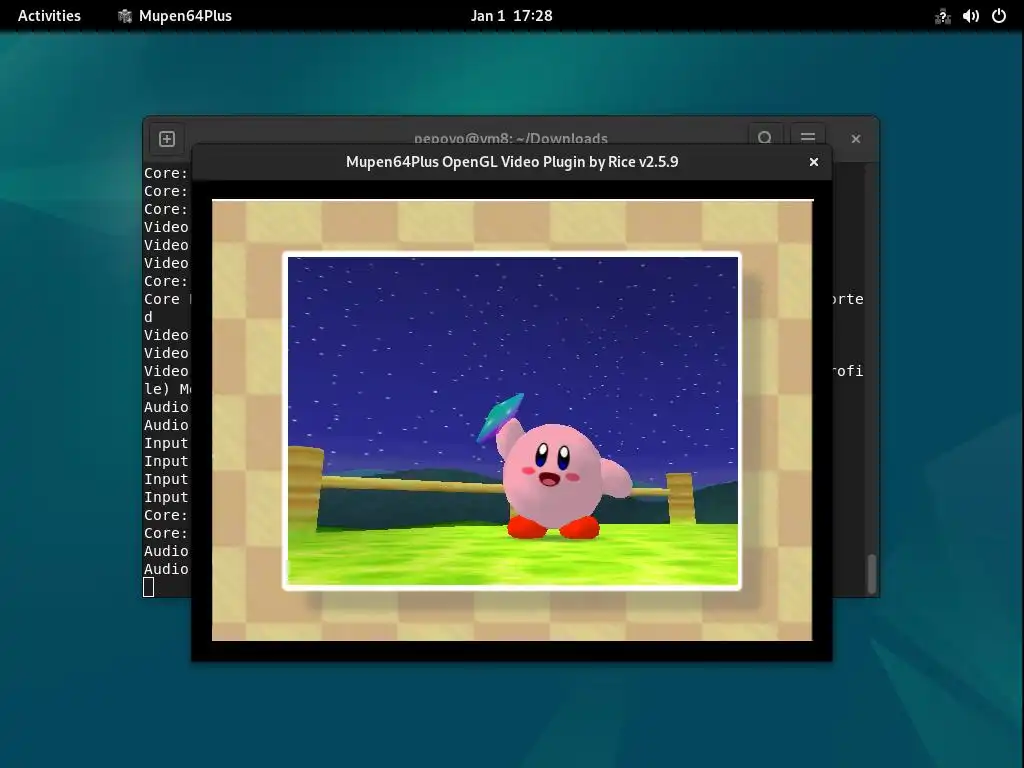Open the Activities overview
The image size is (1024, 768).
click(x=49, y=16)
